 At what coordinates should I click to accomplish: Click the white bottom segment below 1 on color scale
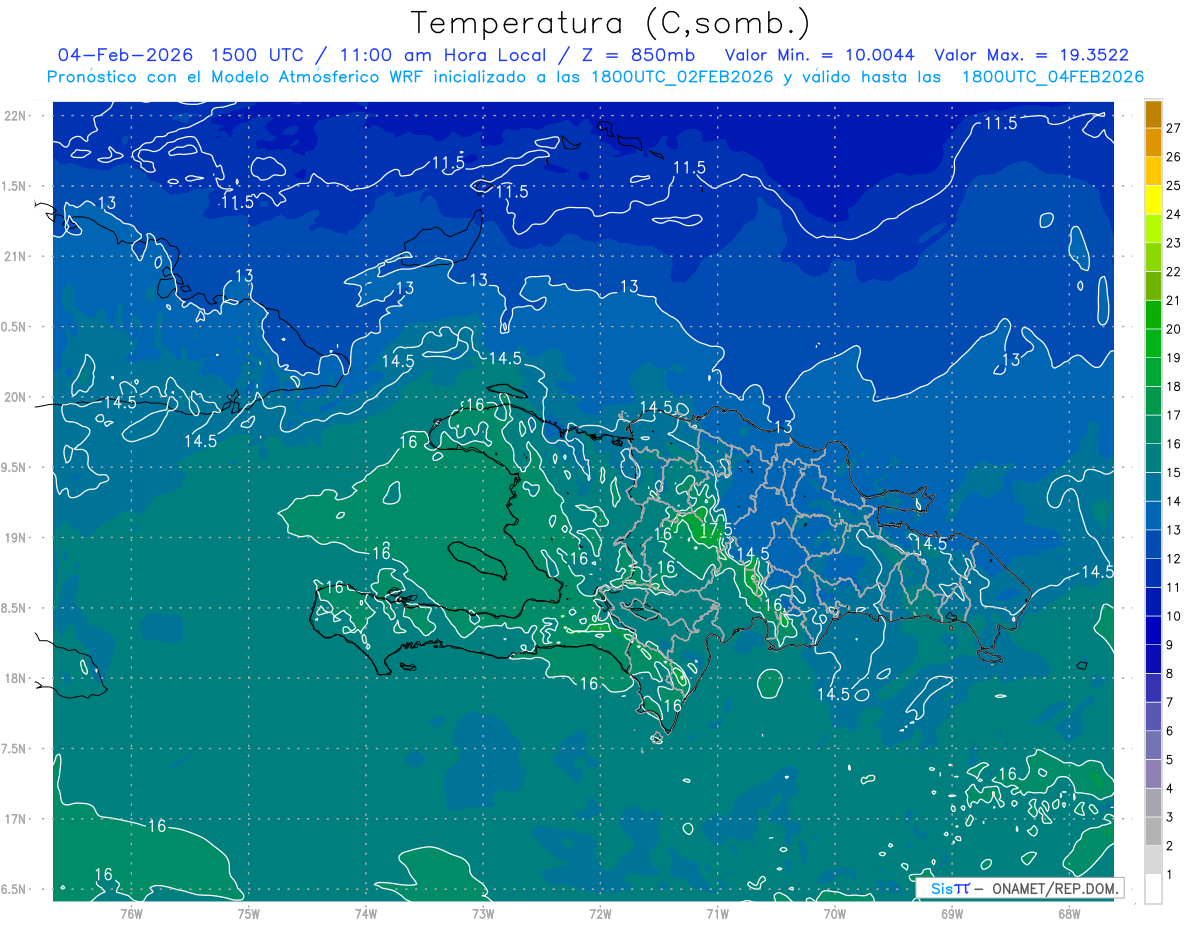click(1153, 889)
